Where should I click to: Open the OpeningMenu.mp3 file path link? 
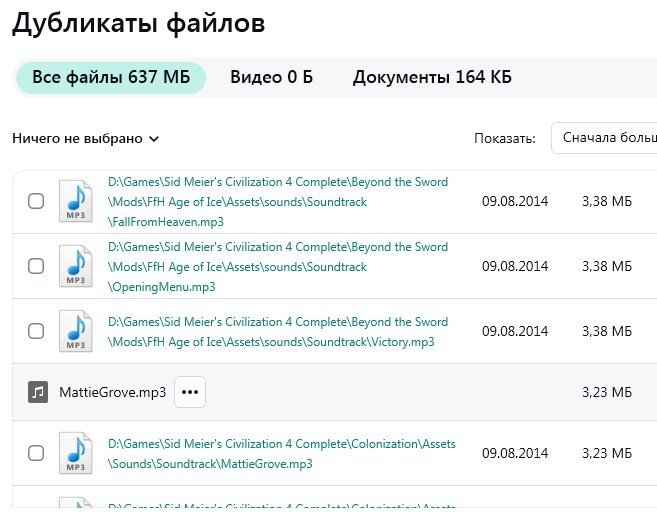(x=278, y=267)
